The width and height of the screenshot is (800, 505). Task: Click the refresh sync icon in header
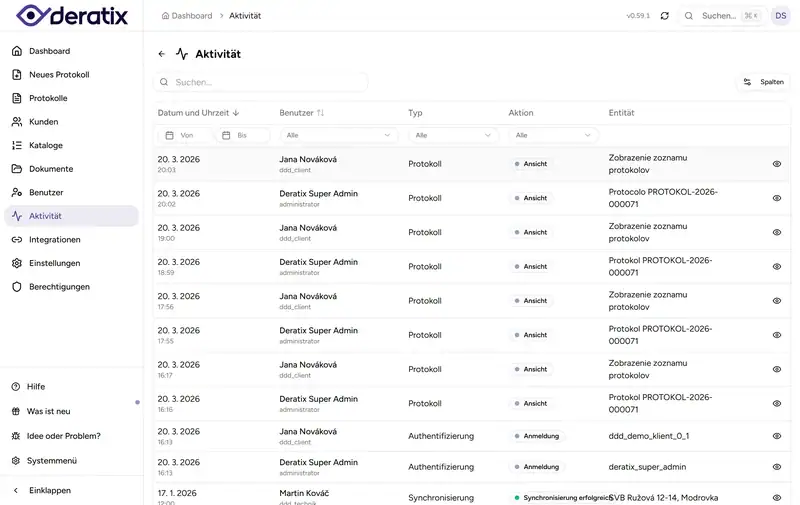pos(665,16)
